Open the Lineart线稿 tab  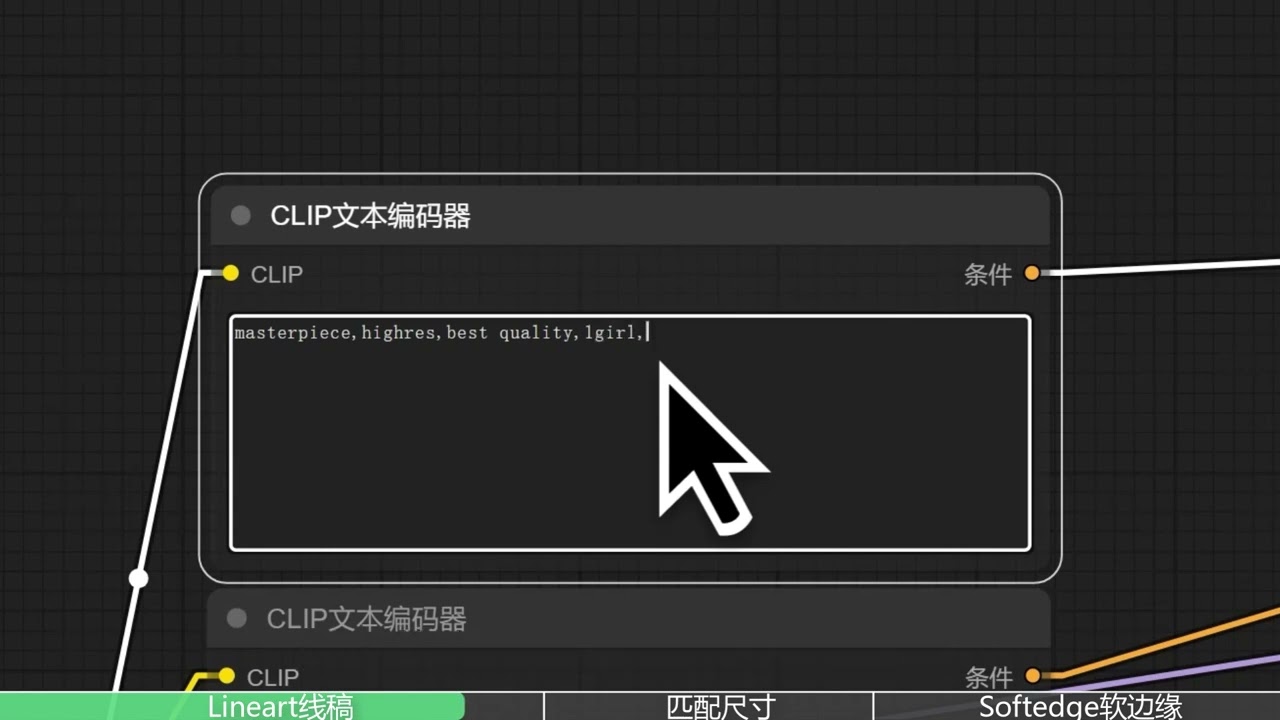click(232, 706)
